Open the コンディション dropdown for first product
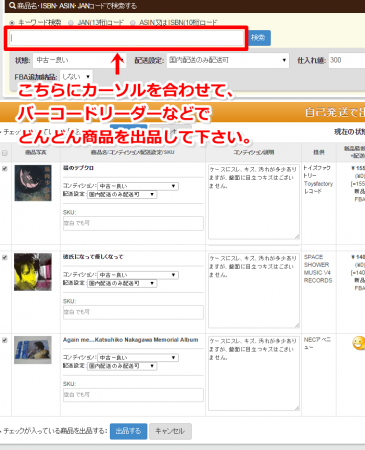Viewport: 365px width, 450px height. (138, 186)
